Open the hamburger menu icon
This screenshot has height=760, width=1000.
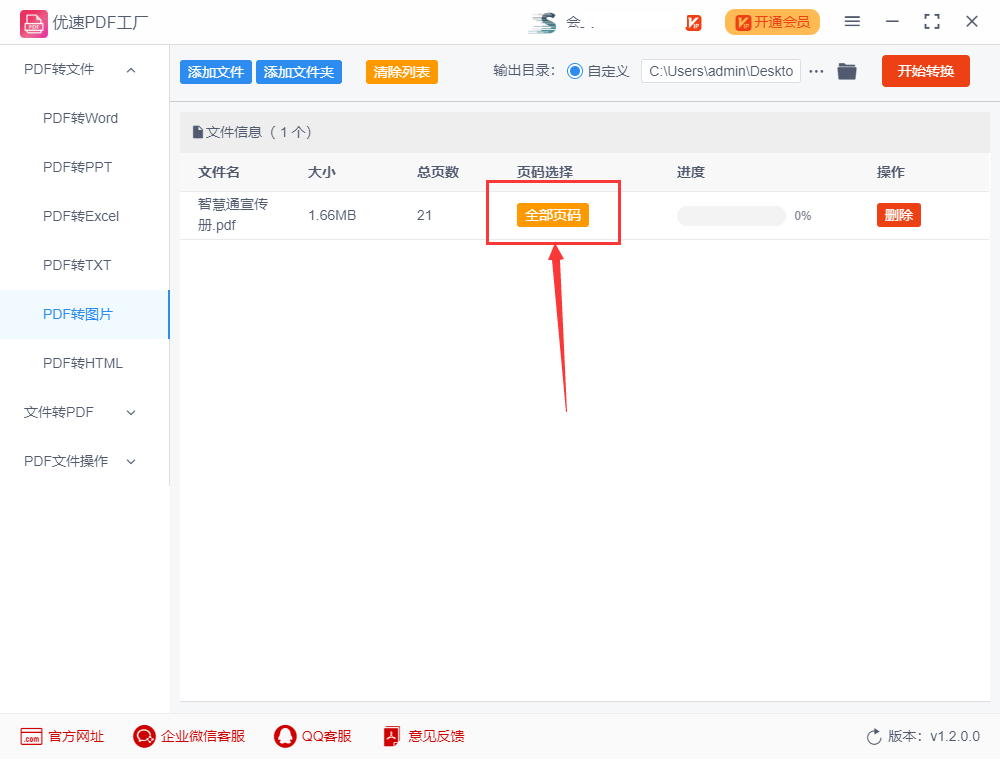852,22
